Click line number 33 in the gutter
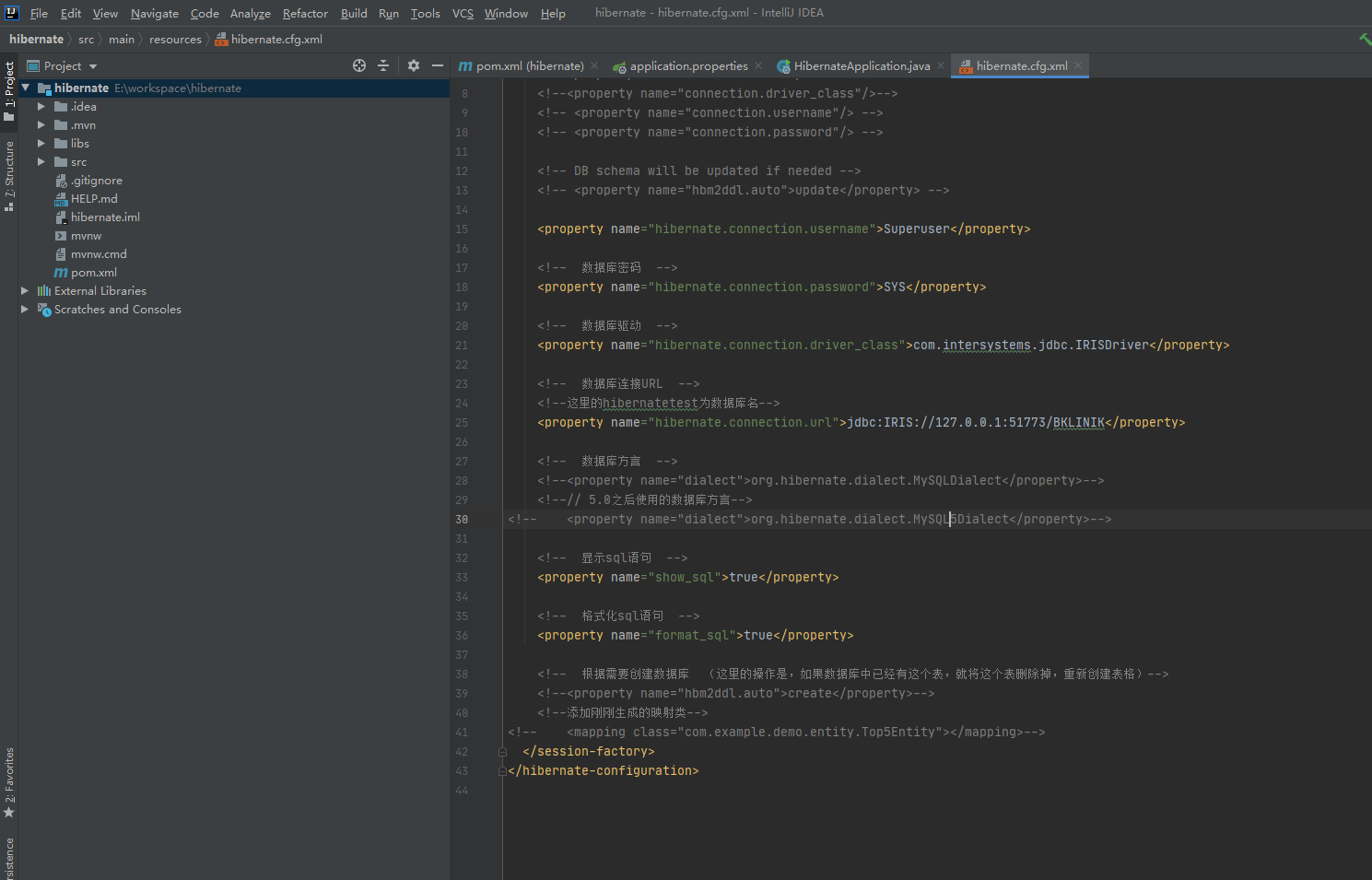 coord(462,578)
